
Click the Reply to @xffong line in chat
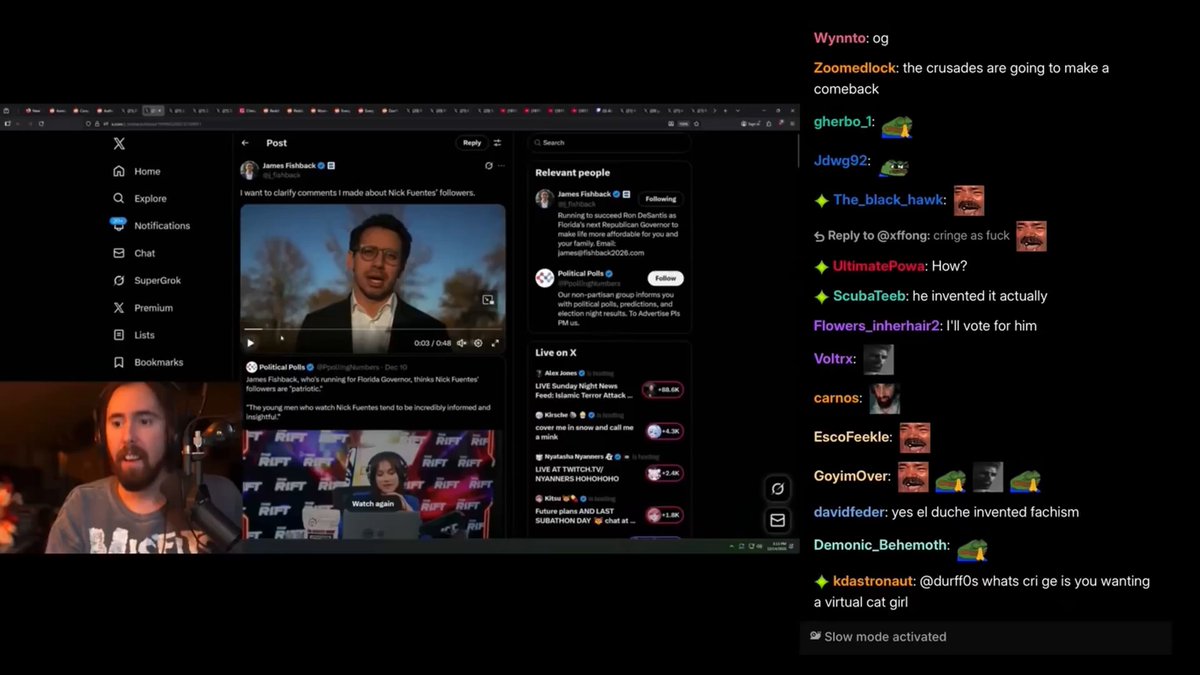(x=929, y=236)
